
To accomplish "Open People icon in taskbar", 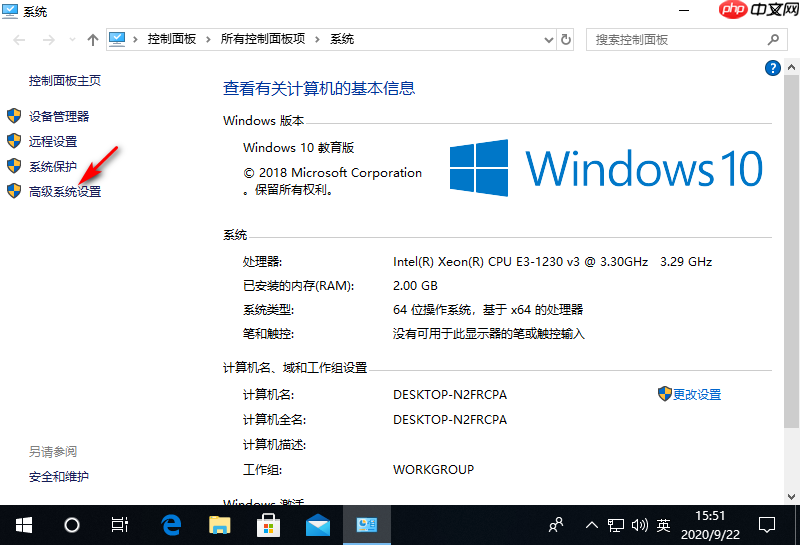I will pos(556,525).
